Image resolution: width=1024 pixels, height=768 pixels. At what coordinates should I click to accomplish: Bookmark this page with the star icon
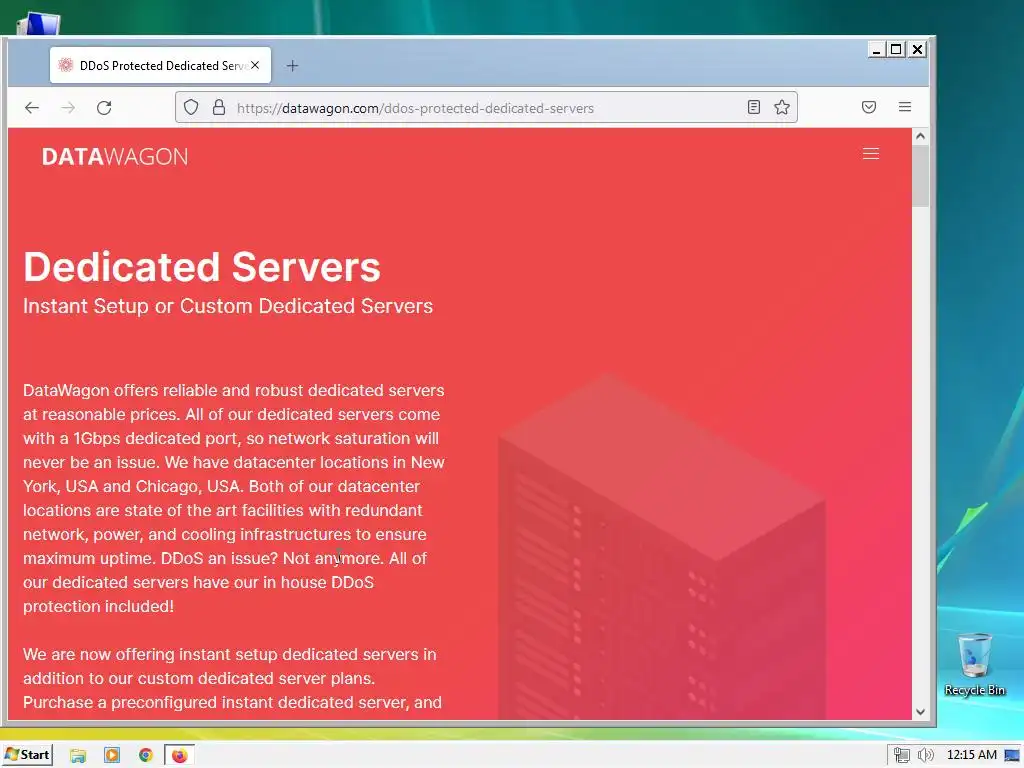(x=782, y=107)
